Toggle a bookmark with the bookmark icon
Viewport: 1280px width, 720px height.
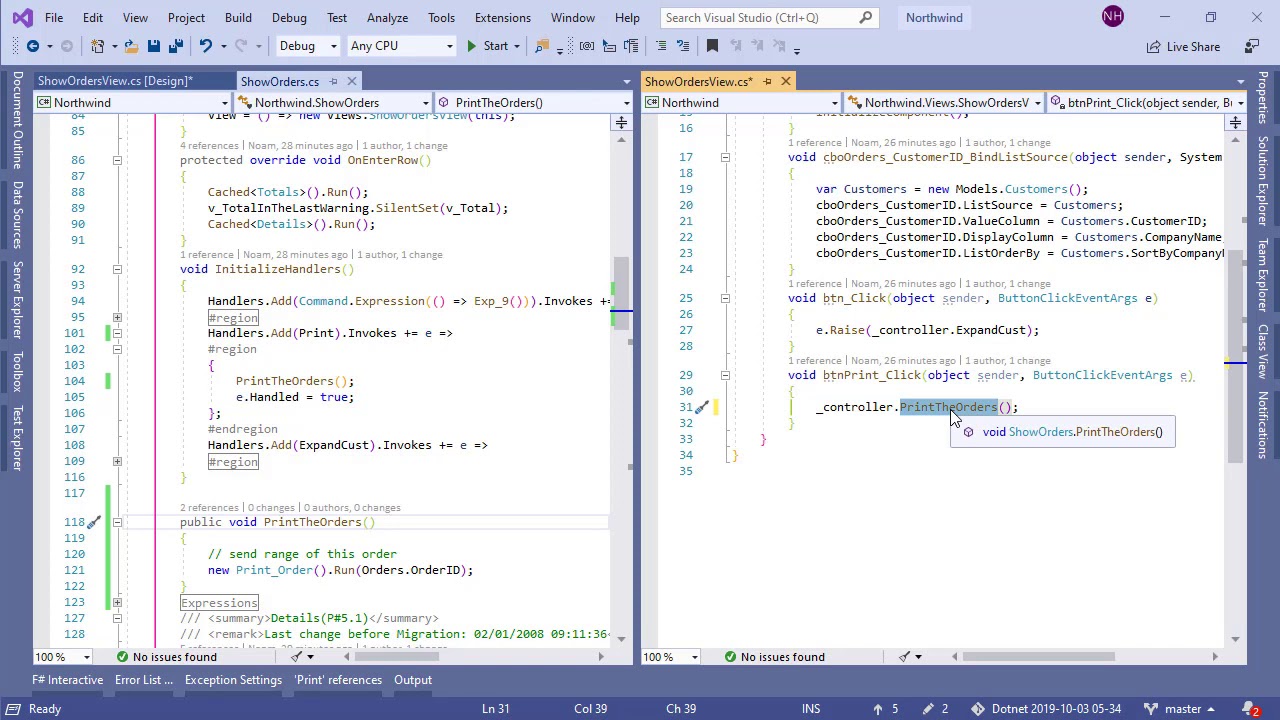[712, 46]
